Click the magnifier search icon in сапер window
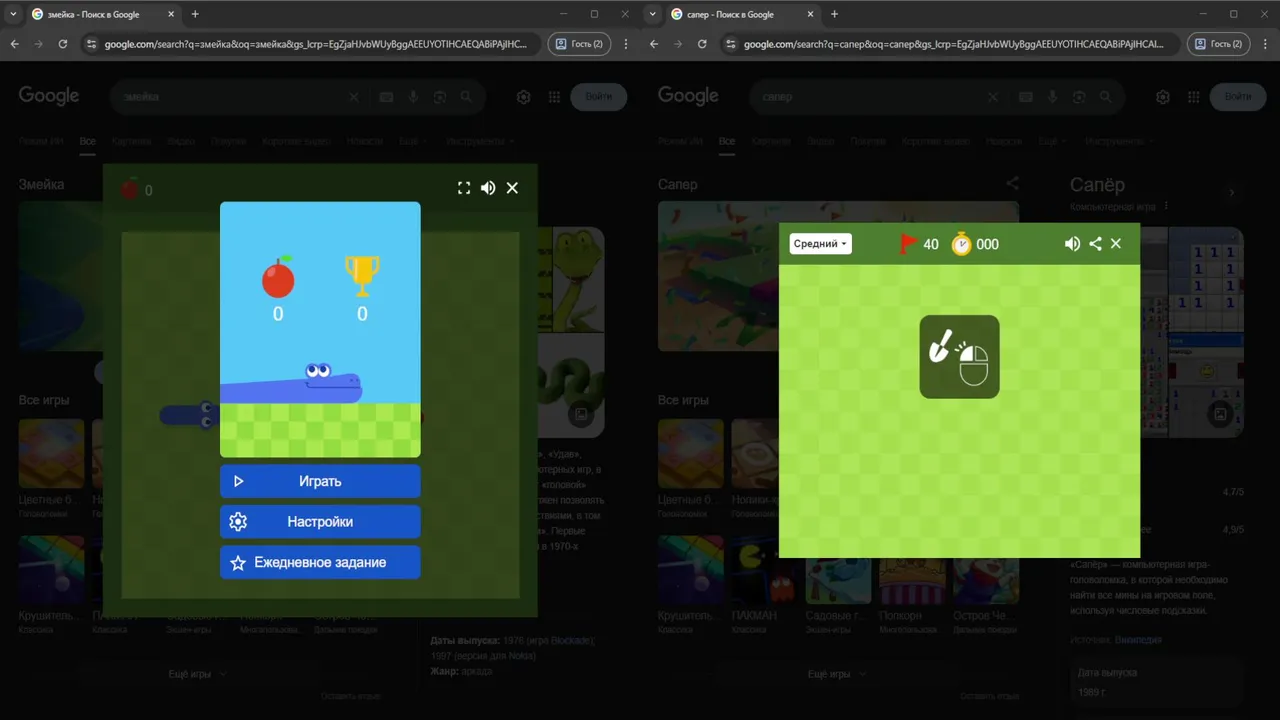 point(1105,97)
